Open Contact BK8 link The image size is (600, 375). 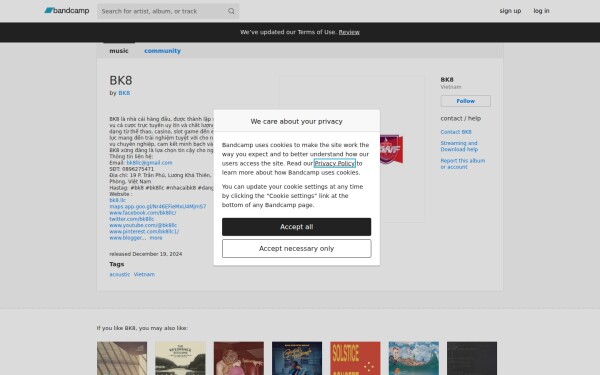456,132
